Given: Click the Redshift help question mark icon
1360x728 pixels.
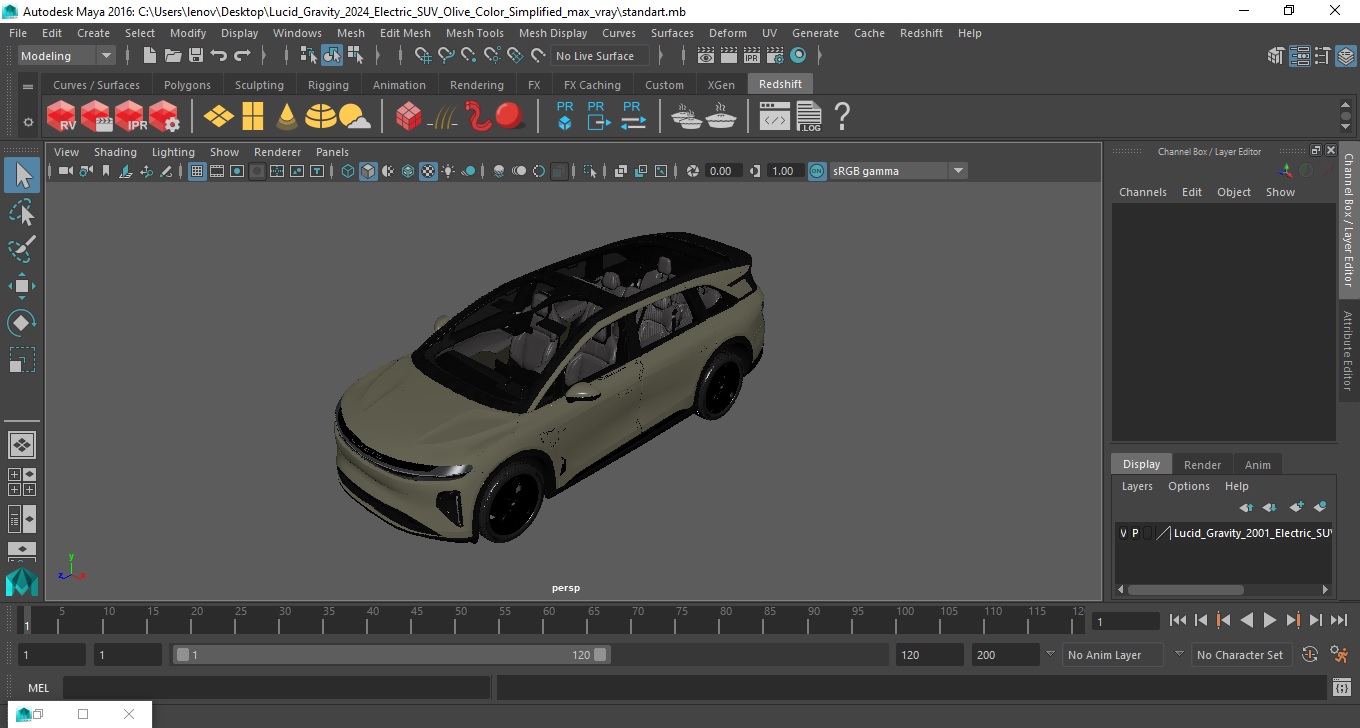Looking at the screenshot, I should [x=842, y=117].
